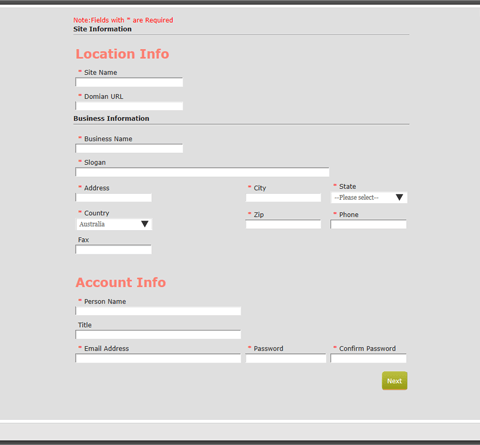The width and height of the screenshot is (480, 445).
Task: Click the Address input box
Action: (x=113, y=198)
